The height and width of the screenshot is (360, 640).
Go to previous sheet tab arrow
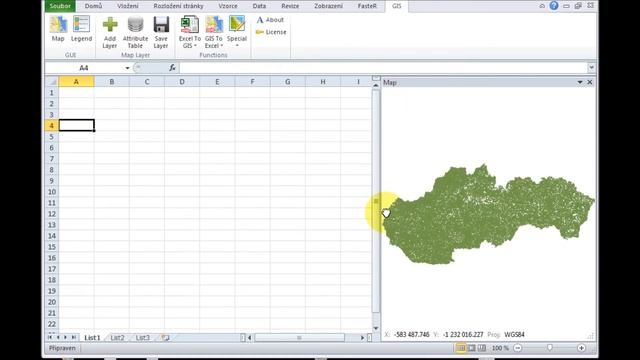coord(58,337)
